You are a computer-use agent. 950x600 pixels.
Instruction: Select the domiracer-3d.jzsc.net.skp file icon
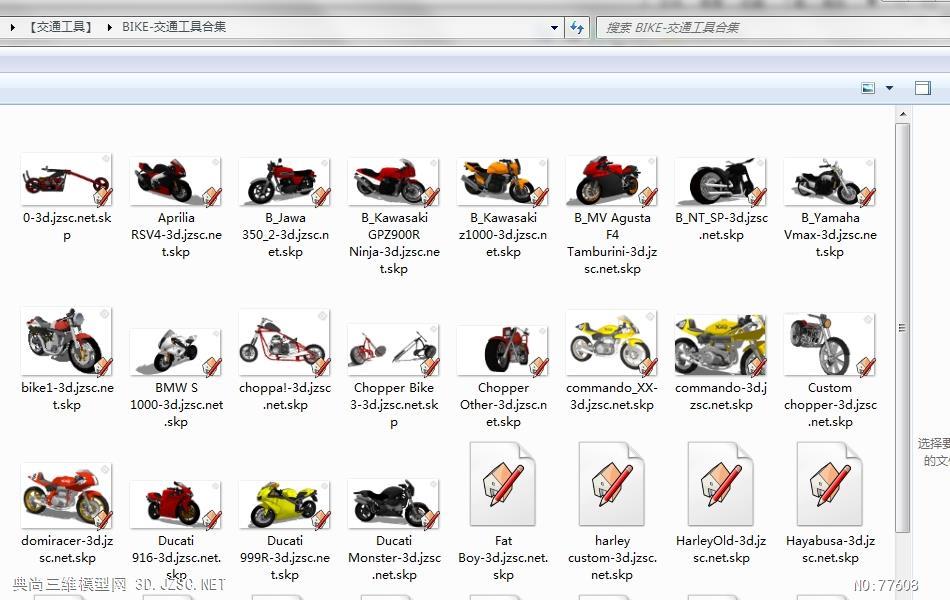tap(67, 496)
